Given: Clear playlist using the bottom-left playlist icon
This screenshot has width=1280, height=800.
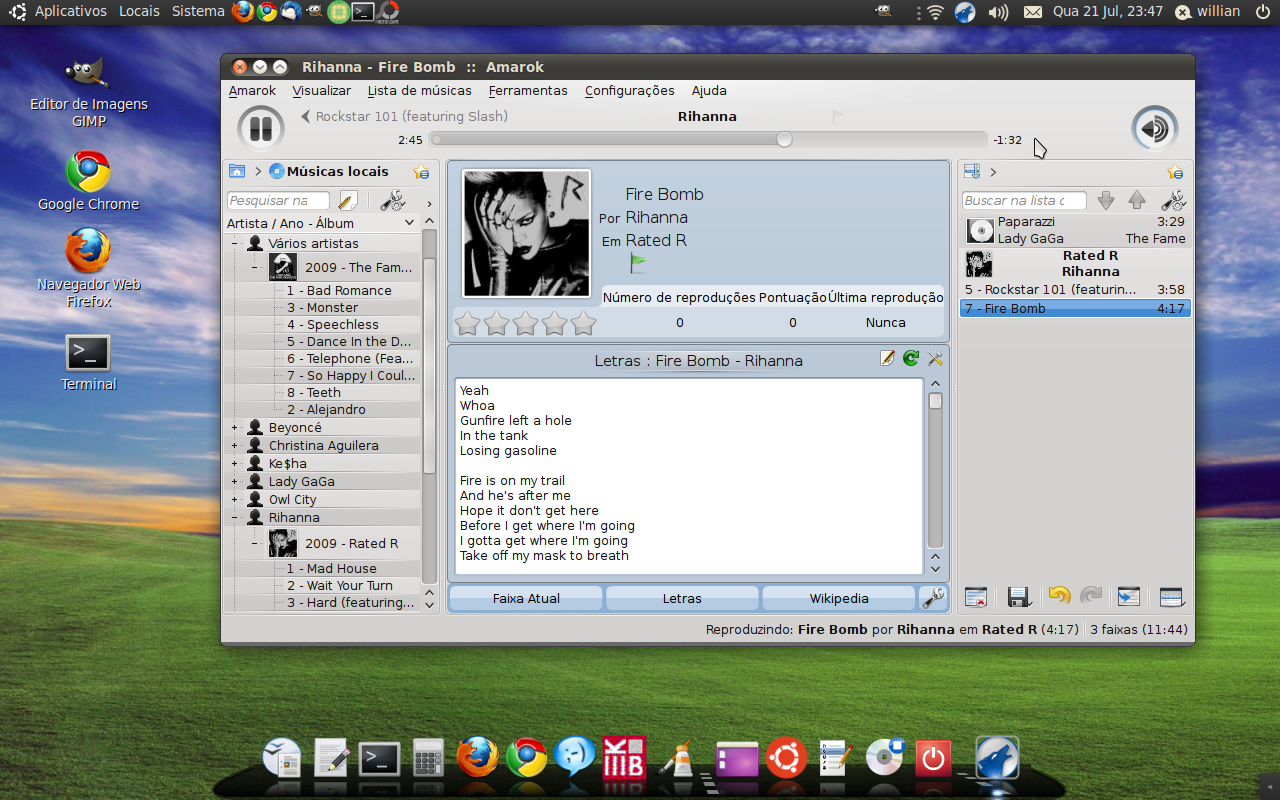Looking at the screenshot, I should click(976, 597).
